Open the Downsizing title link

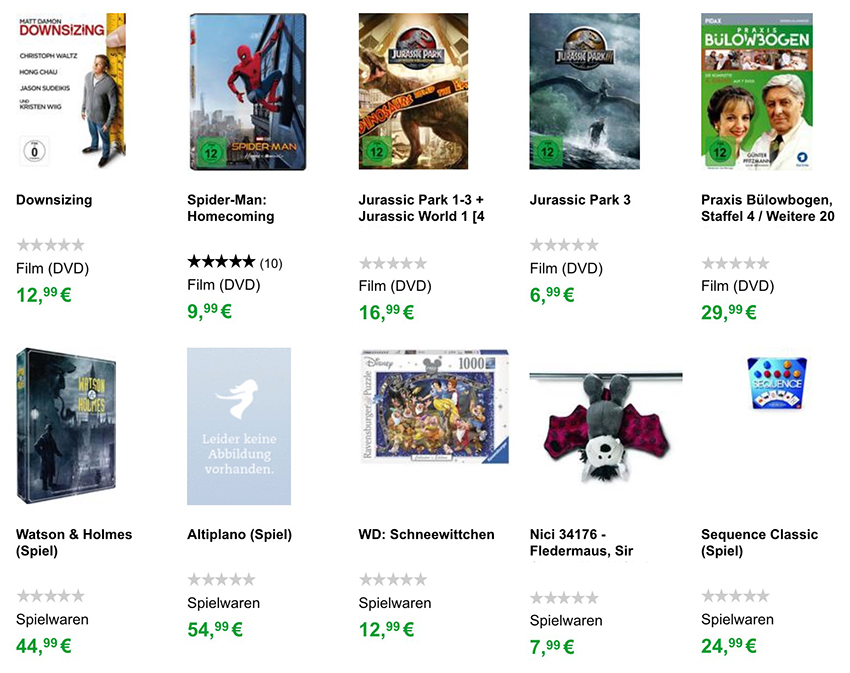click(54, 200)
